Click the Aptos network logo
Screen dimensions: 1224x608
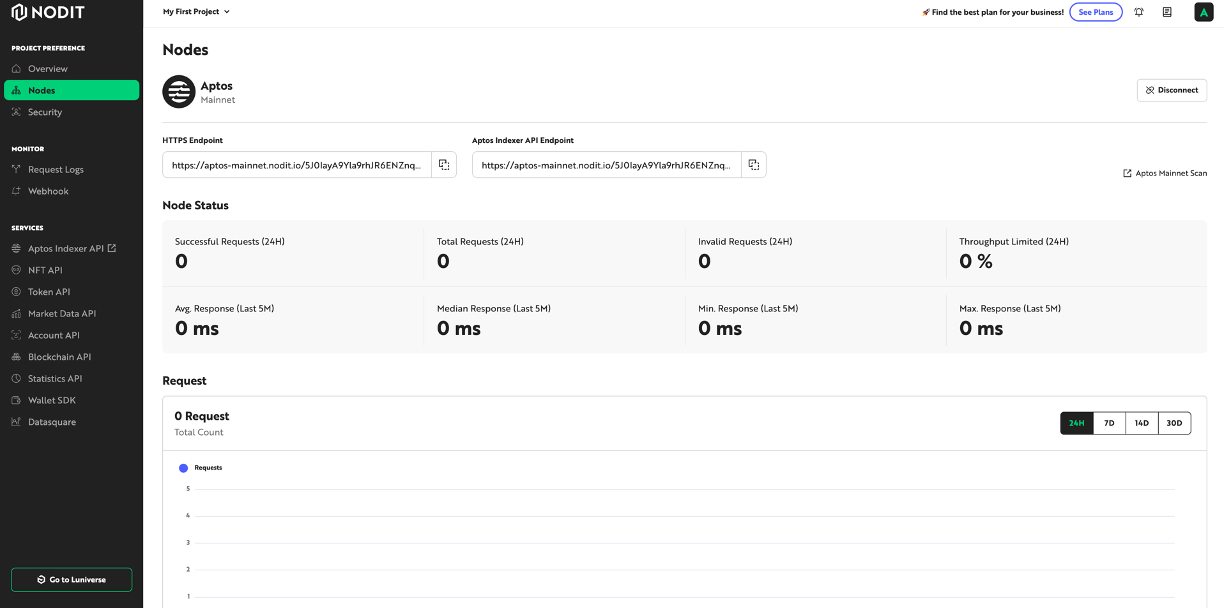click(x=179, y=92)
